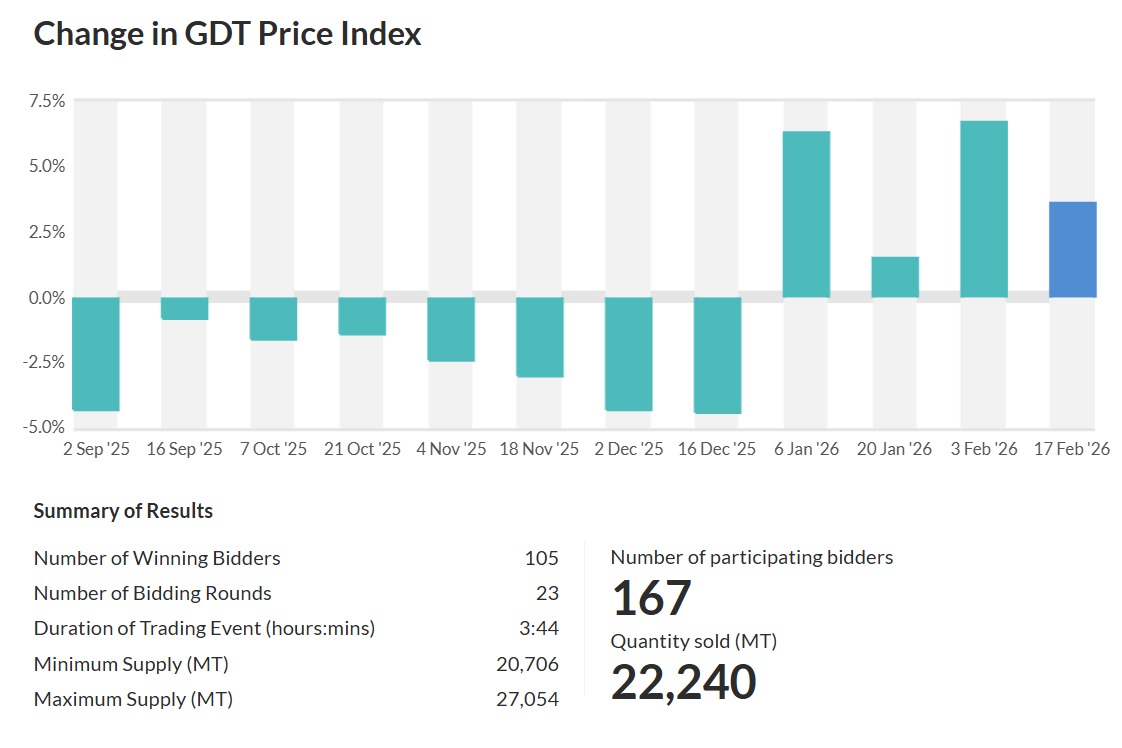
Task: Click the Summary of Results heading
Action: [123, 511]
